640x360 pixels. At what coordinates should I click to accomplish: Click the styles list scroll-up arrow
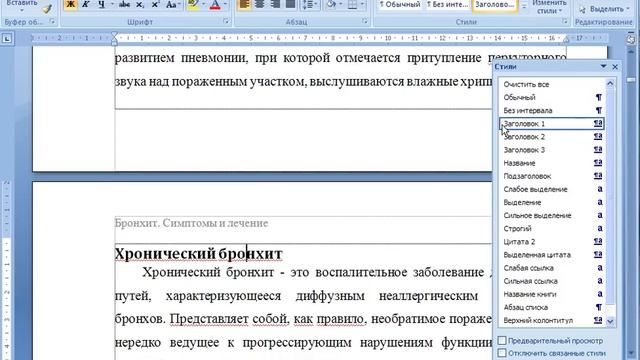pos(610,83)
